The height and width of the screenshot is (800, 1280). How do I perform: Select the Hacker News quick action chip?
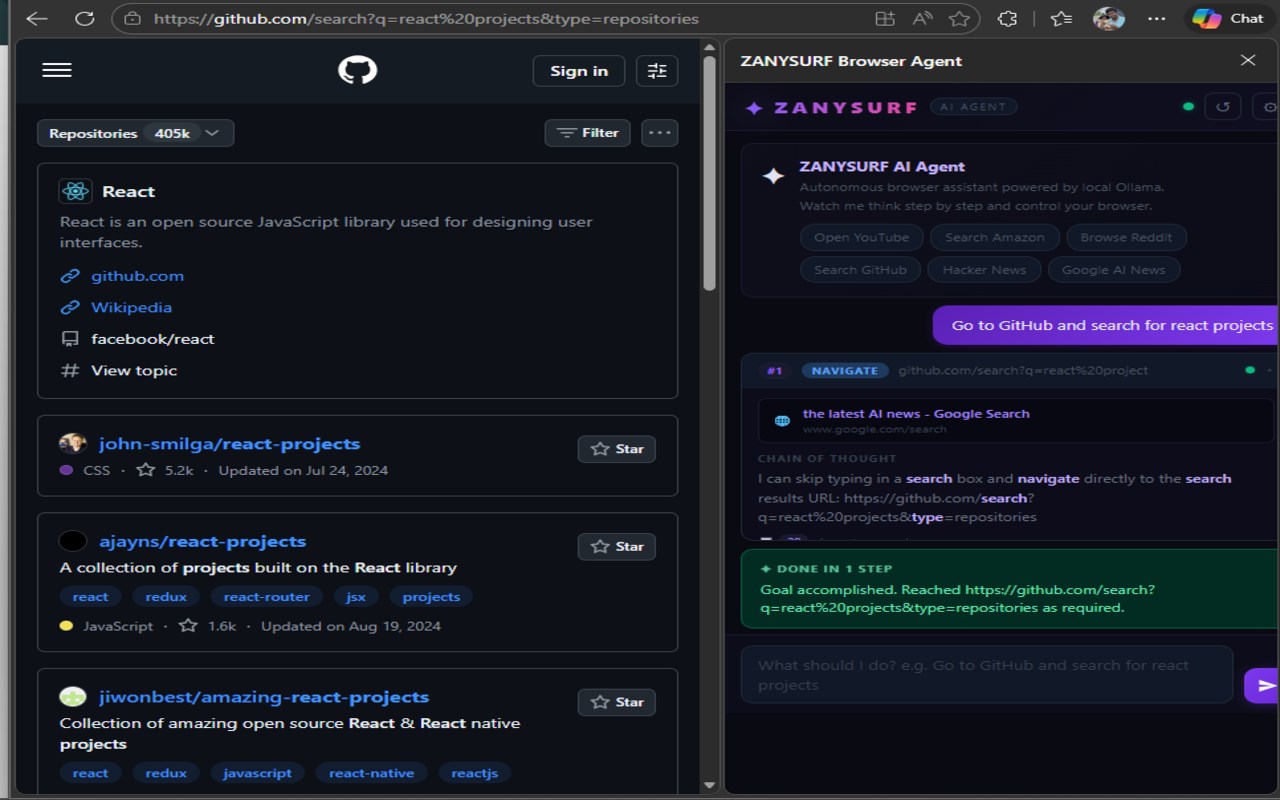pos(984,269)
